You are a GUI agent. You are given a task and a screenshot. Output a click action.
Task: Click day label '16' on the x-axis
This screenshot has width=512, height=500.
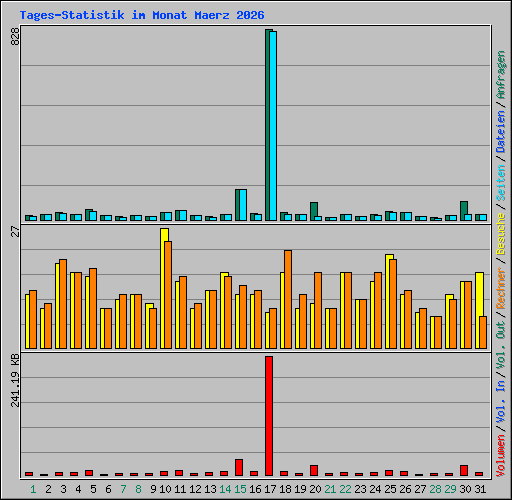click(x=255, y=489)
